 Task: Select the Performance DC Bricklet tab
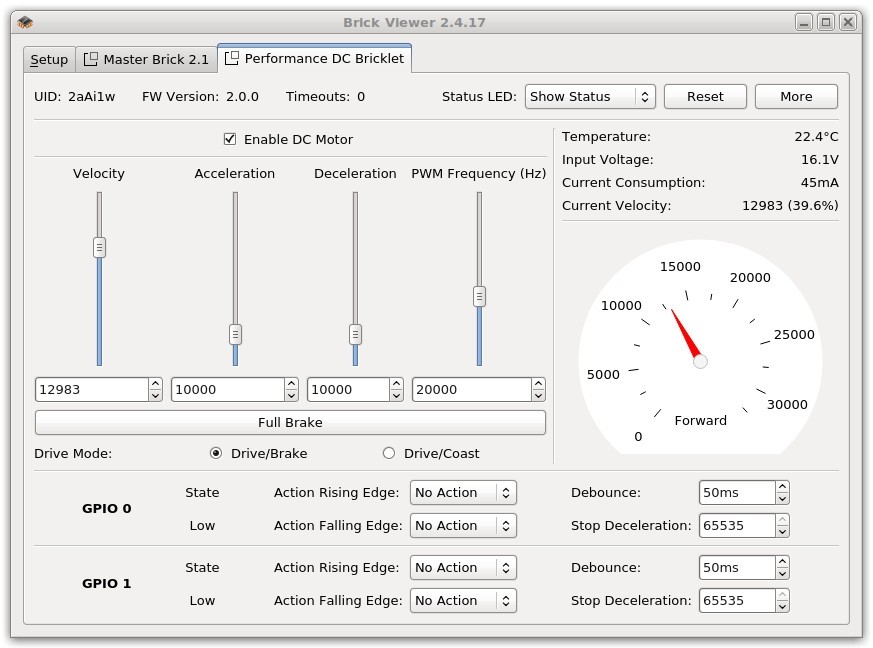coord(315,58)
